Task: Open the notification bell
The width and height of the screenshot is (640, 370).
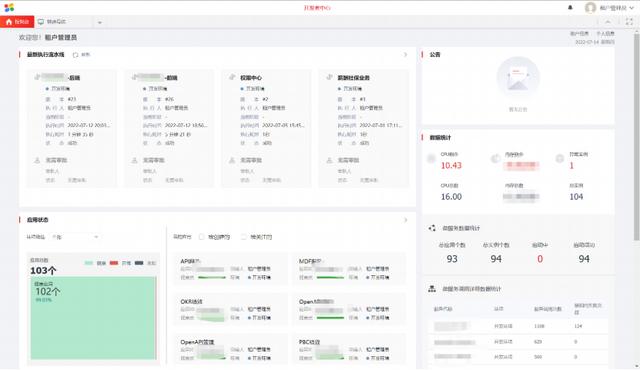Action: (570, 7)
